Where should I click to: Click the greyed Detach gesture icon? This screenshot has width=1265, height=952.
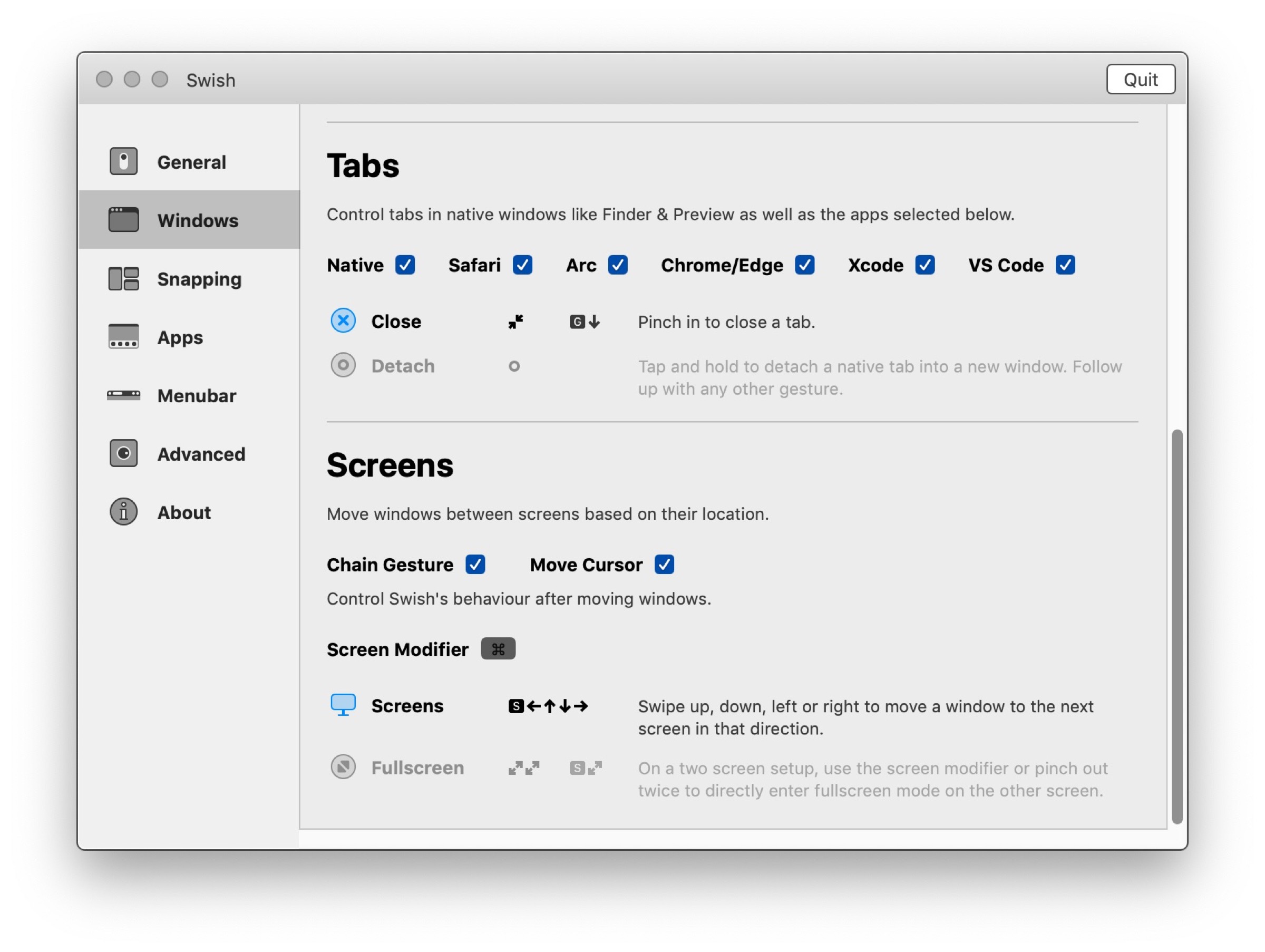click(x=343, y=365)
